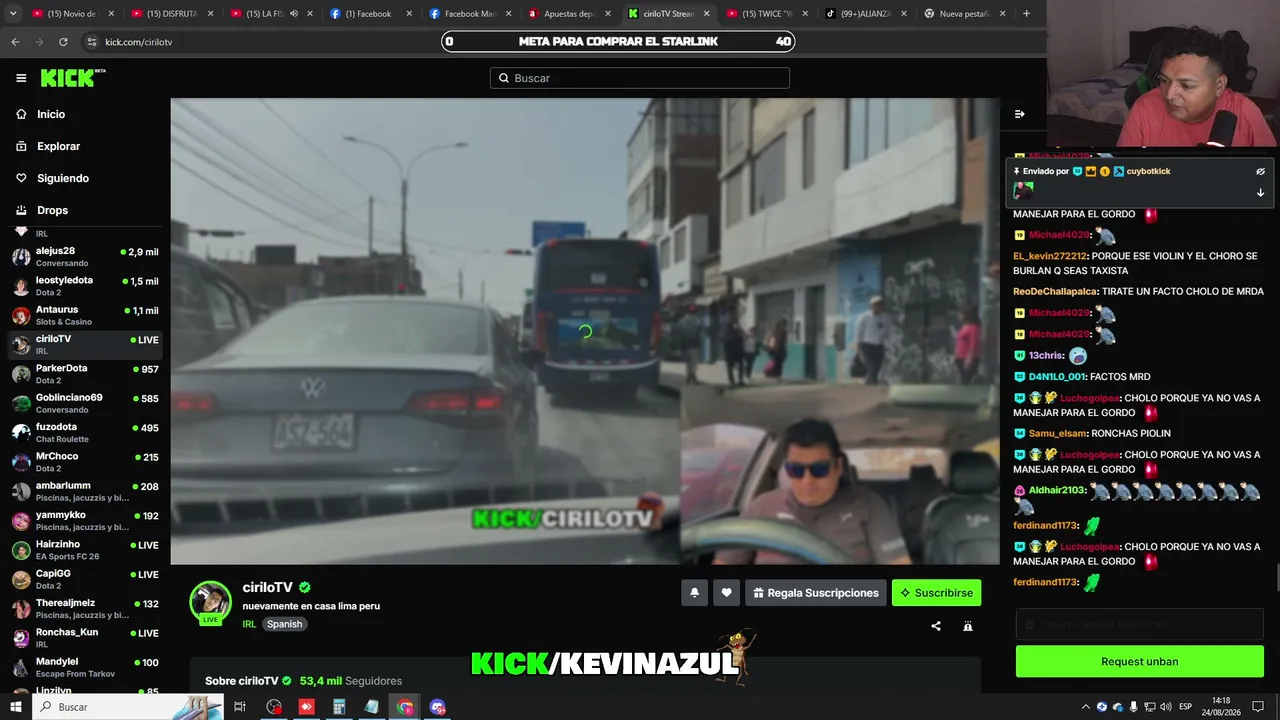The image size is (1280, 720).
Task: Click username Samu_elsam in chat
Action: click(1057, 433)
